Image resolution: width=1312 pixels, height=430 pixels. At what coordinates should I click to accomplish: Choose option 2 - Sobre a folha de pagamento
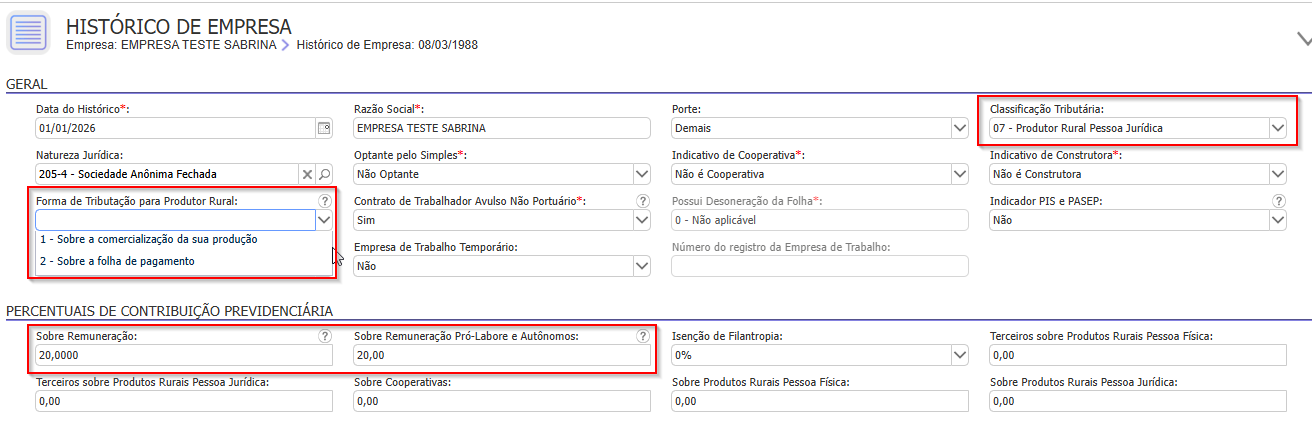[x=117, y=261]
